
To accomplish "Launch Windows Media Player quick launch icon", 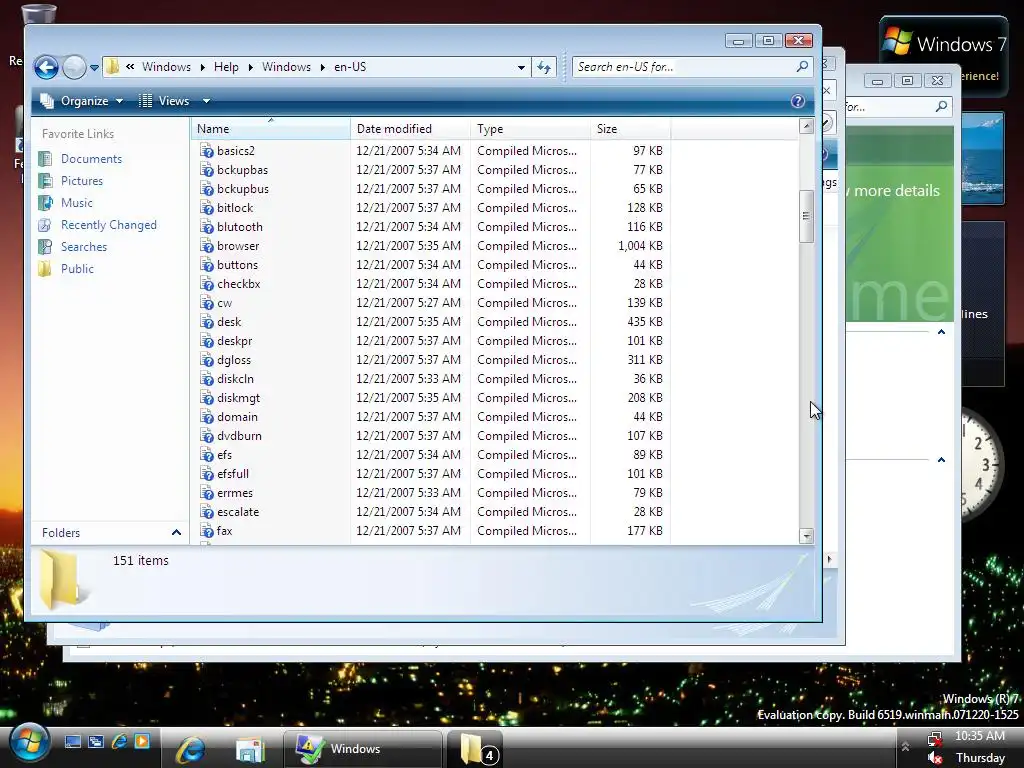I will tap(142, 741).
